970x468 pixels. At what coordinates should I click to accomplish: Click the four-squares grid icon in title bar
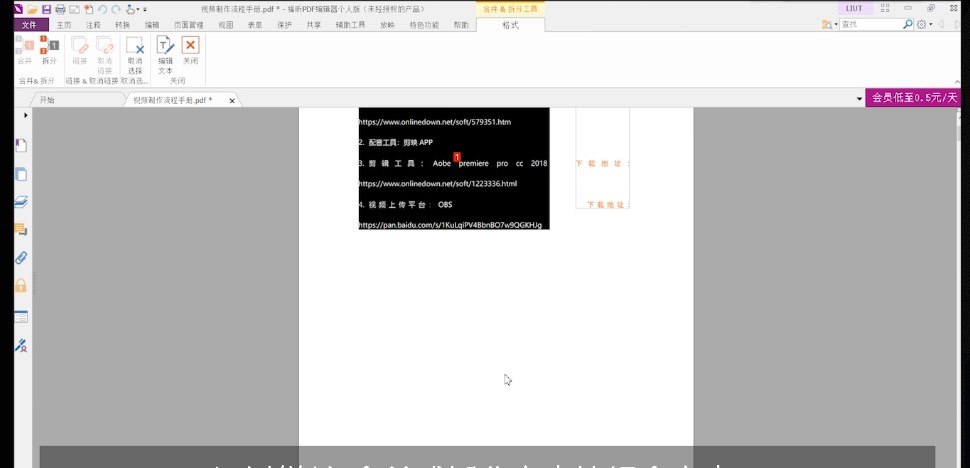tap(885, 9)
